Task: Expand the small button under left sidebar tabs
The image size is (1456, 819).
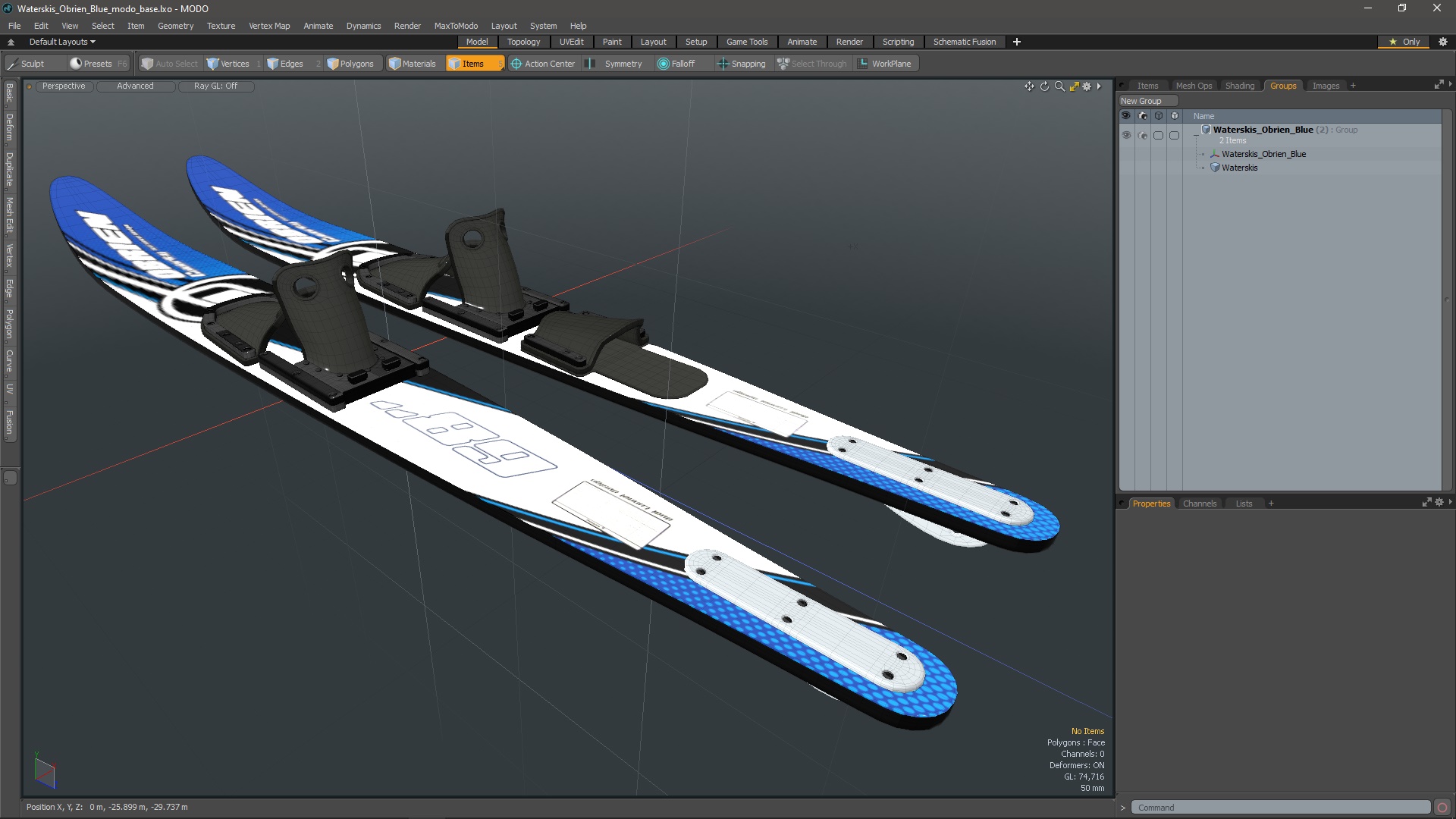Action: (10, 478)
